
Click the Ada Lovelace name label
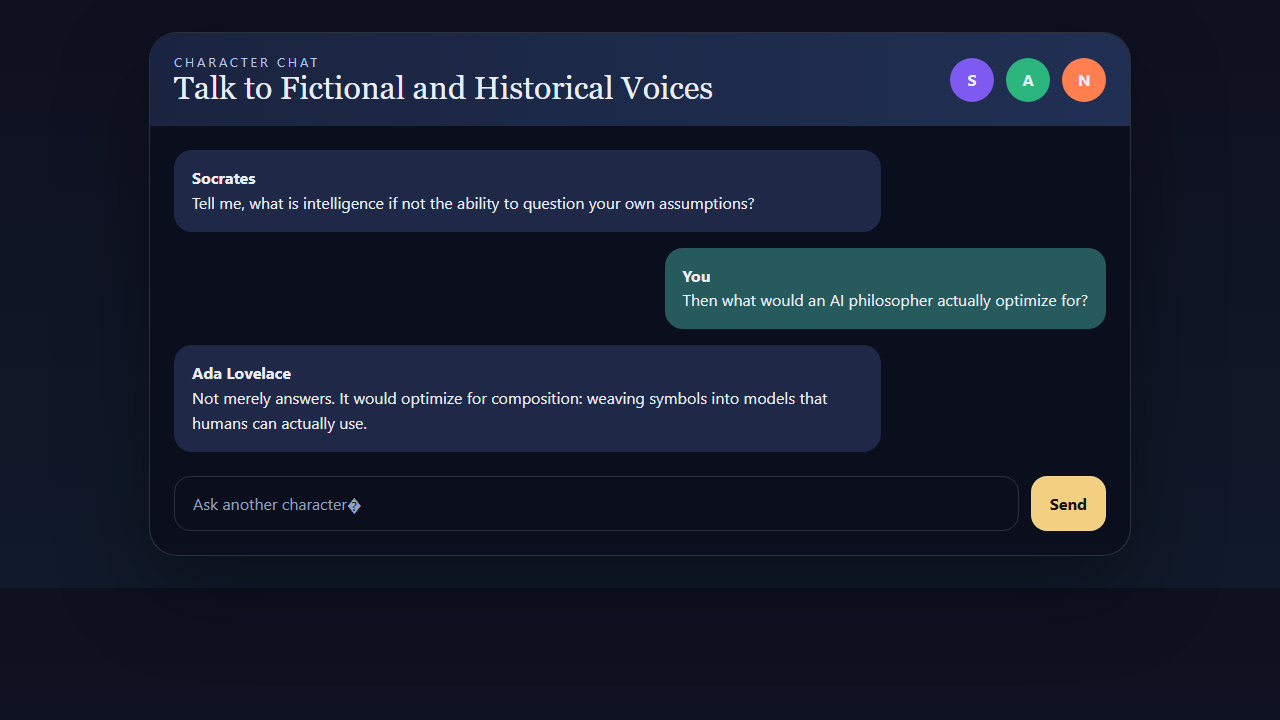pyautogui.click(x=241, y=373)
